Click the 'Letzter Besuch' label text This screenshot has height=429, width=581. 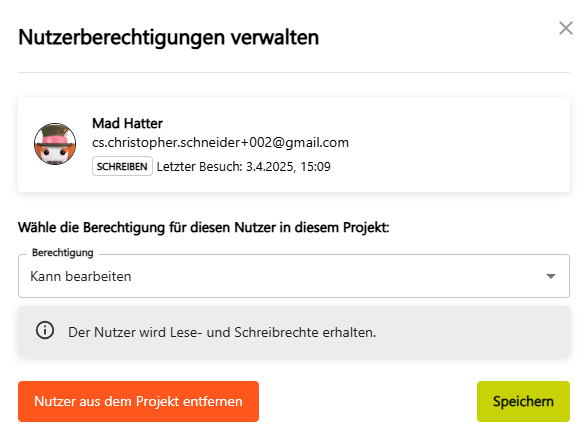199,167
